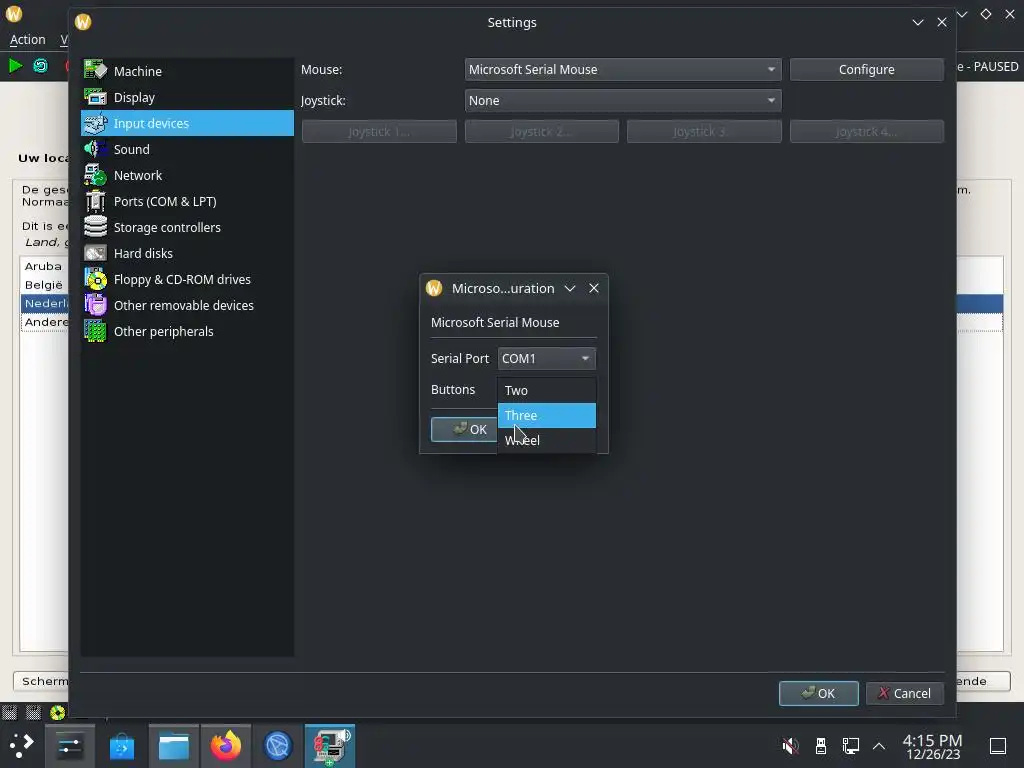Screen dimensions: 1024x768
Task: Open System Settings from the taskbar
Action: point(70,746)
